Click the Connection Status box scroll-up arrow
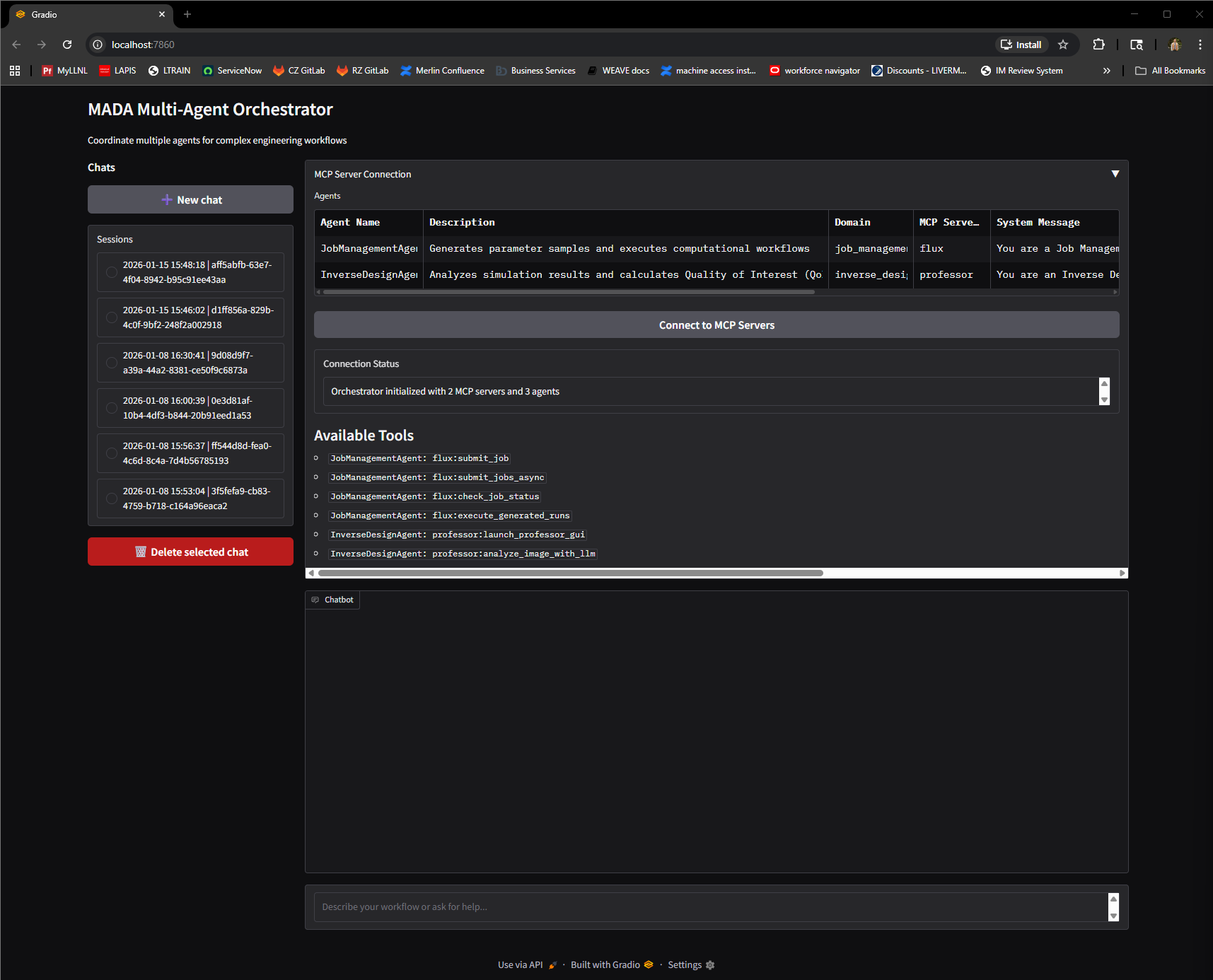1213x980 pixels. tap(1104, 383)
